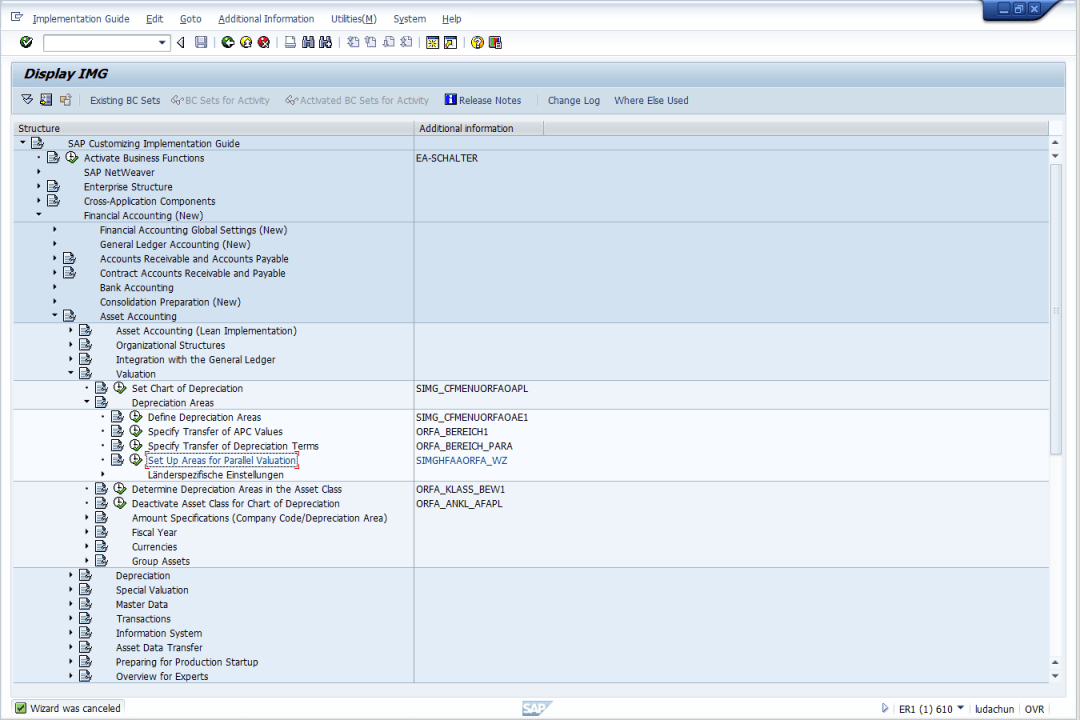Click the Existing BC Sets button
Screen dimensions: 1080x720
[x=124, y=100]
